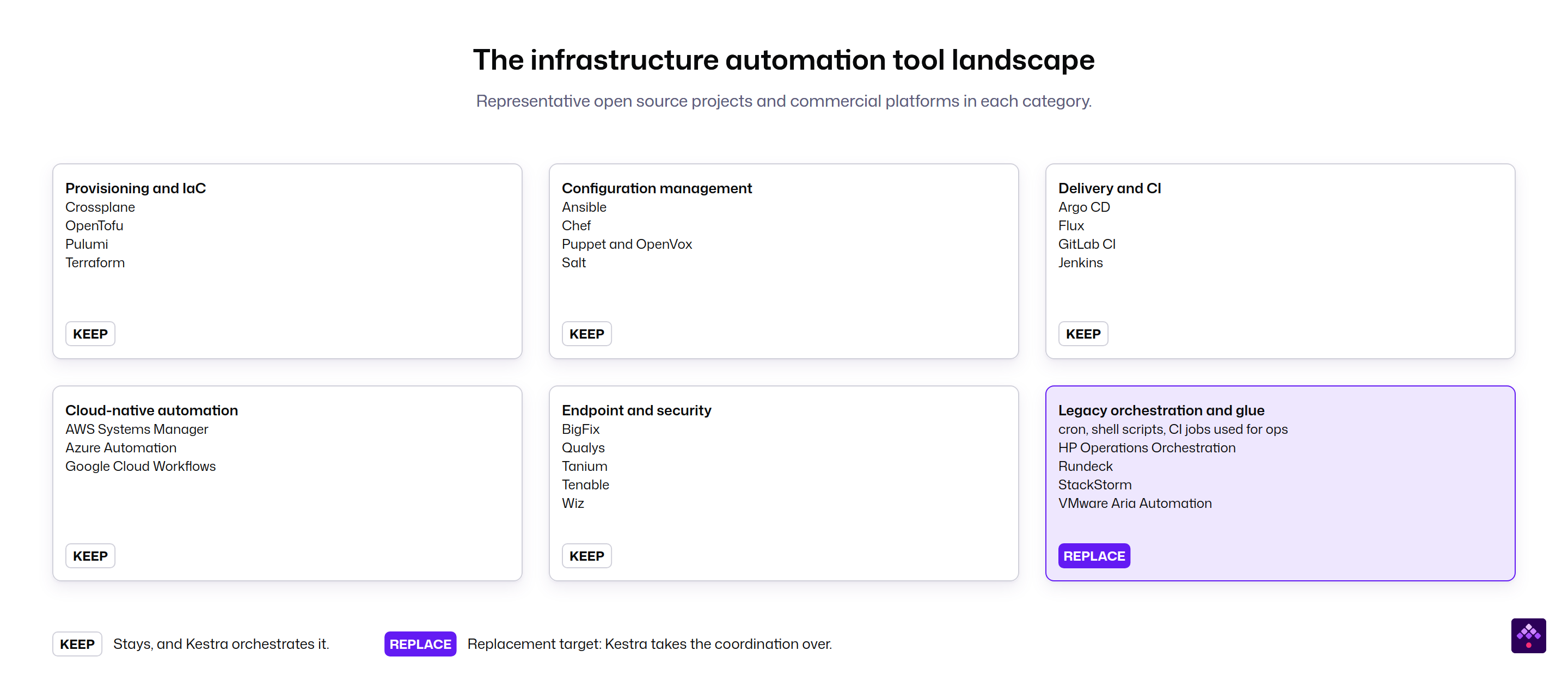
Task: Click the 'Chef' entry
Action: tap(577, 226)
